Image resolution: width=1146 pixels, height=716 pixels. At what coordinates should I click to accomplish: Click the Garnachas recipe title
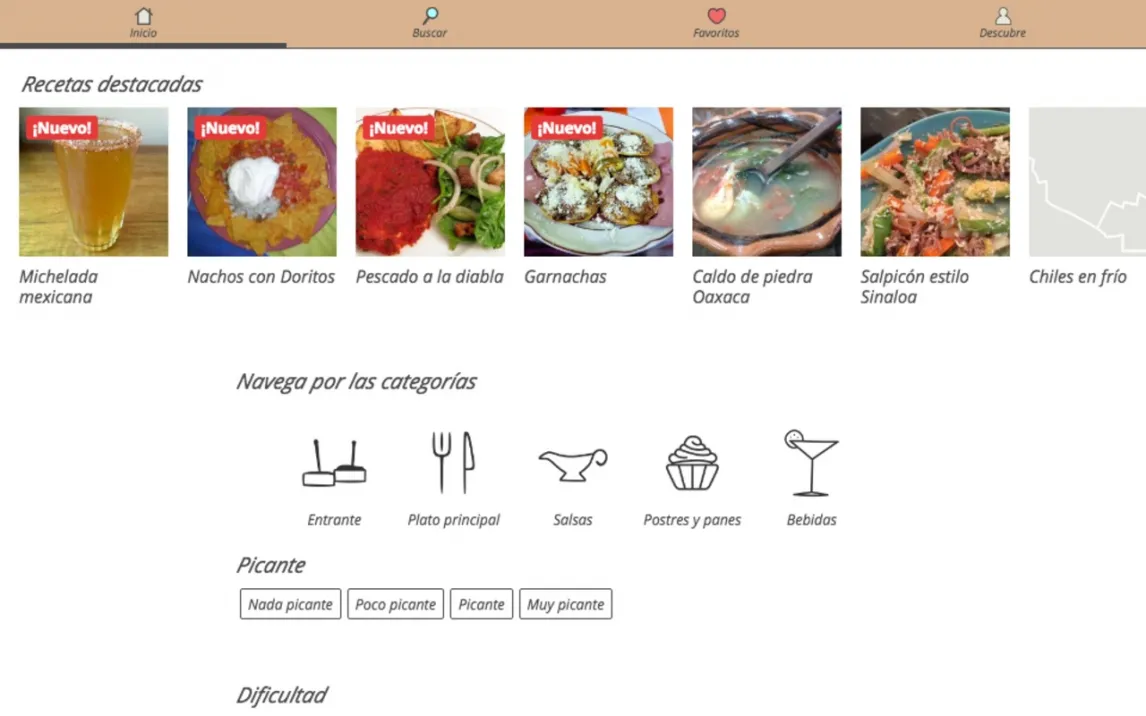565,277
